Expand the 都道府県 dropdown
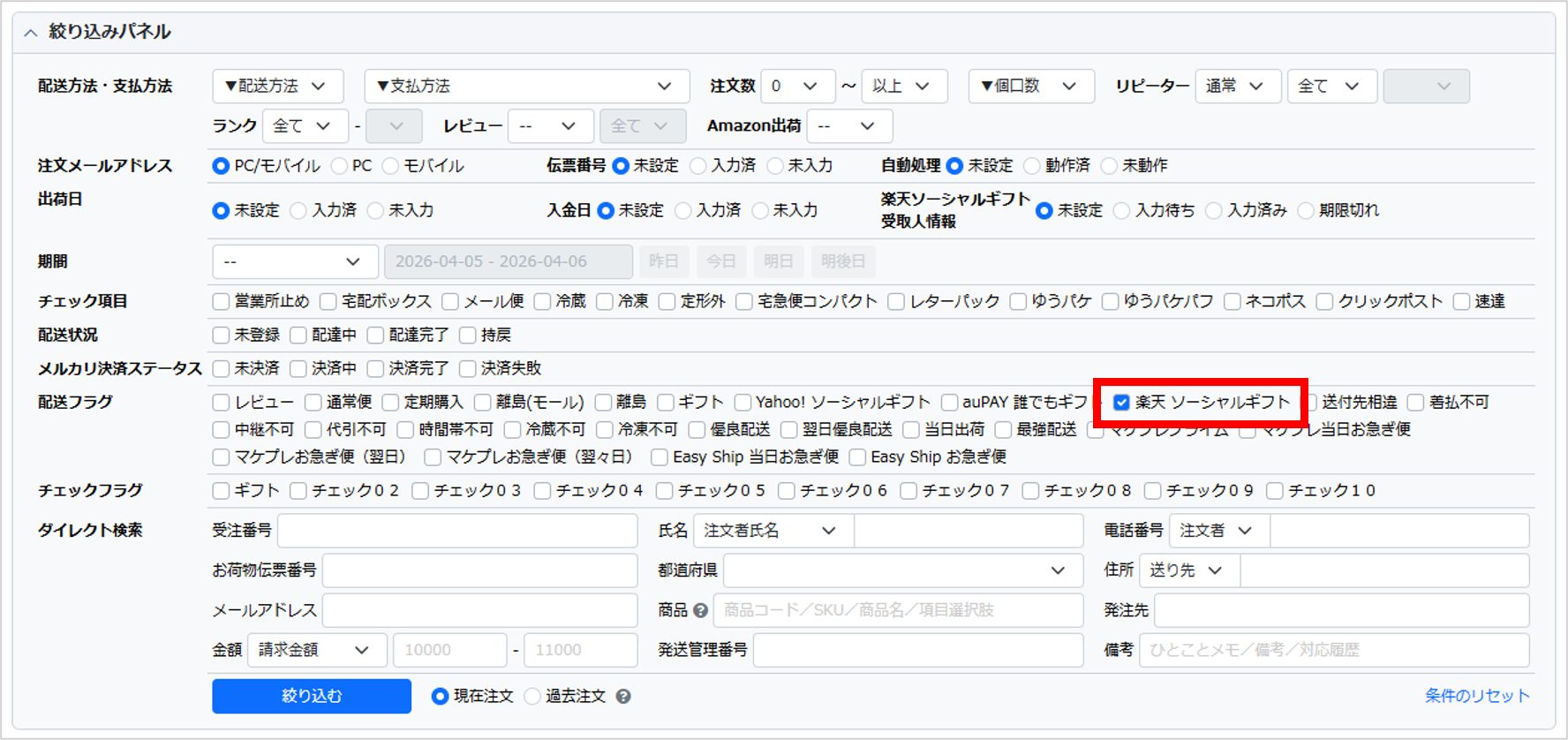This screenshot has height=740, width=1568. (x=902, y=570)
